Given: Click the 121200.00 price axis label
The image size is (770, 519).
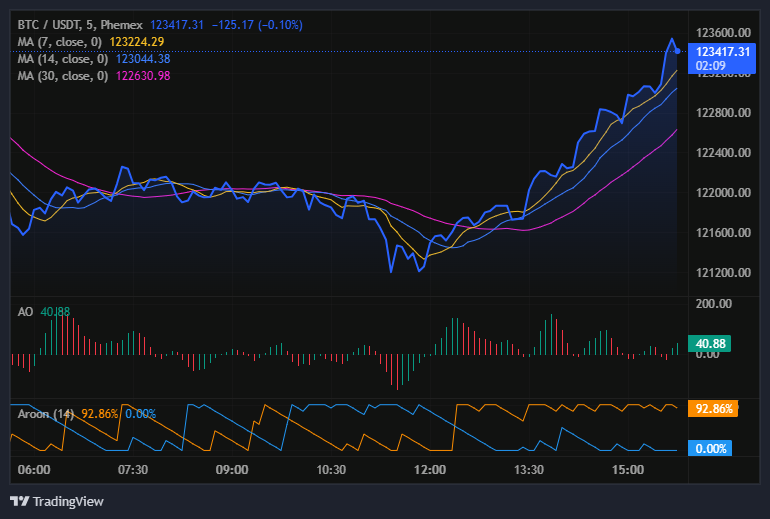Looking at the screenshot, I should pos(724,272).
